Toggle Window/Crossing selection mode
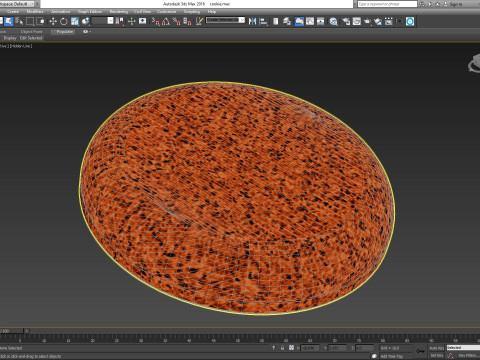The image size is (480, 360). coord(40,22)
